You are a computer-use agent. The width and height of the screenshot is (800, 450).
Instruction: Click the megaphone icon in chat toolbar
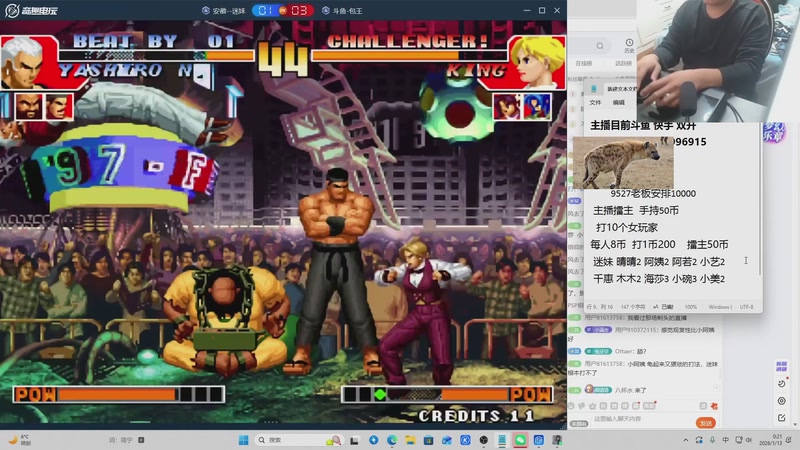[582, 406]
